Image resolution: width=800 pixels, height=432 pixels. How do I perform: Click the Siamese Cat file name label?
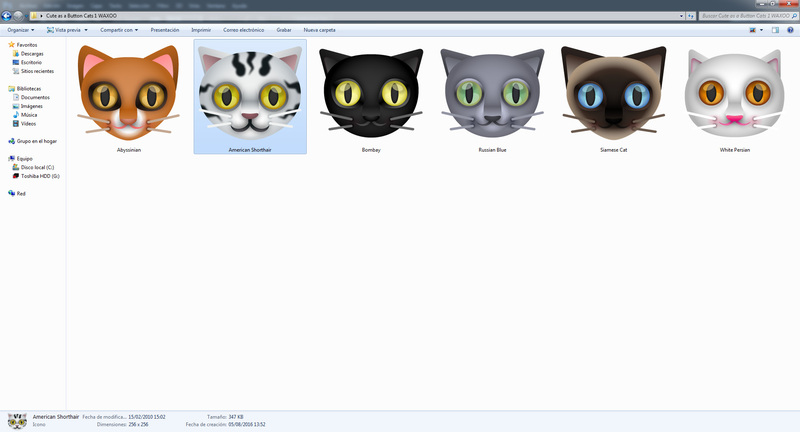click(613, 150)
